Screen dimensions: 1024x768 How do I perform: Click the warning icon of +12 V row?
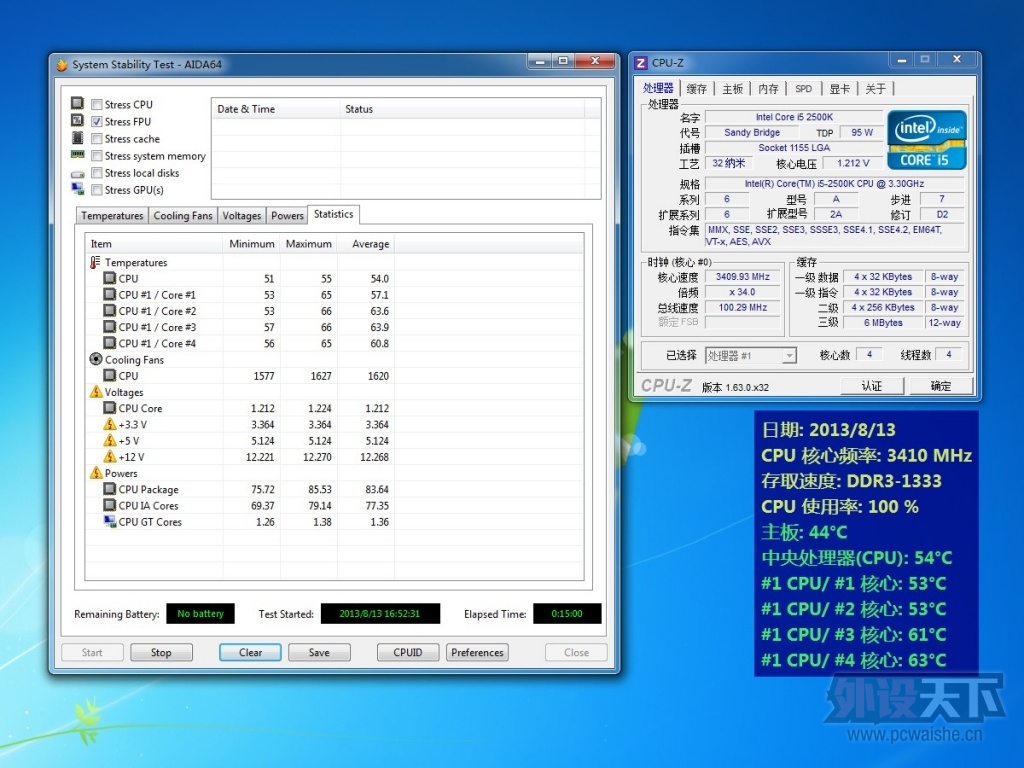tap(110, 456)
